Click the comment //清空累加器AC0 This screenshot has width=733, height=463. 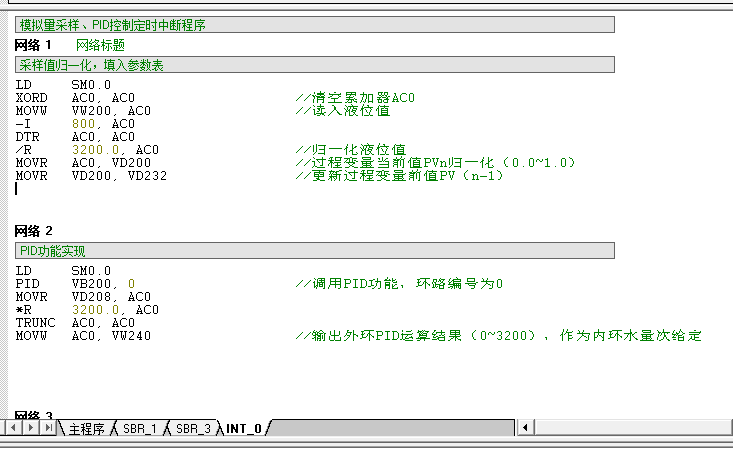(355, 98)
